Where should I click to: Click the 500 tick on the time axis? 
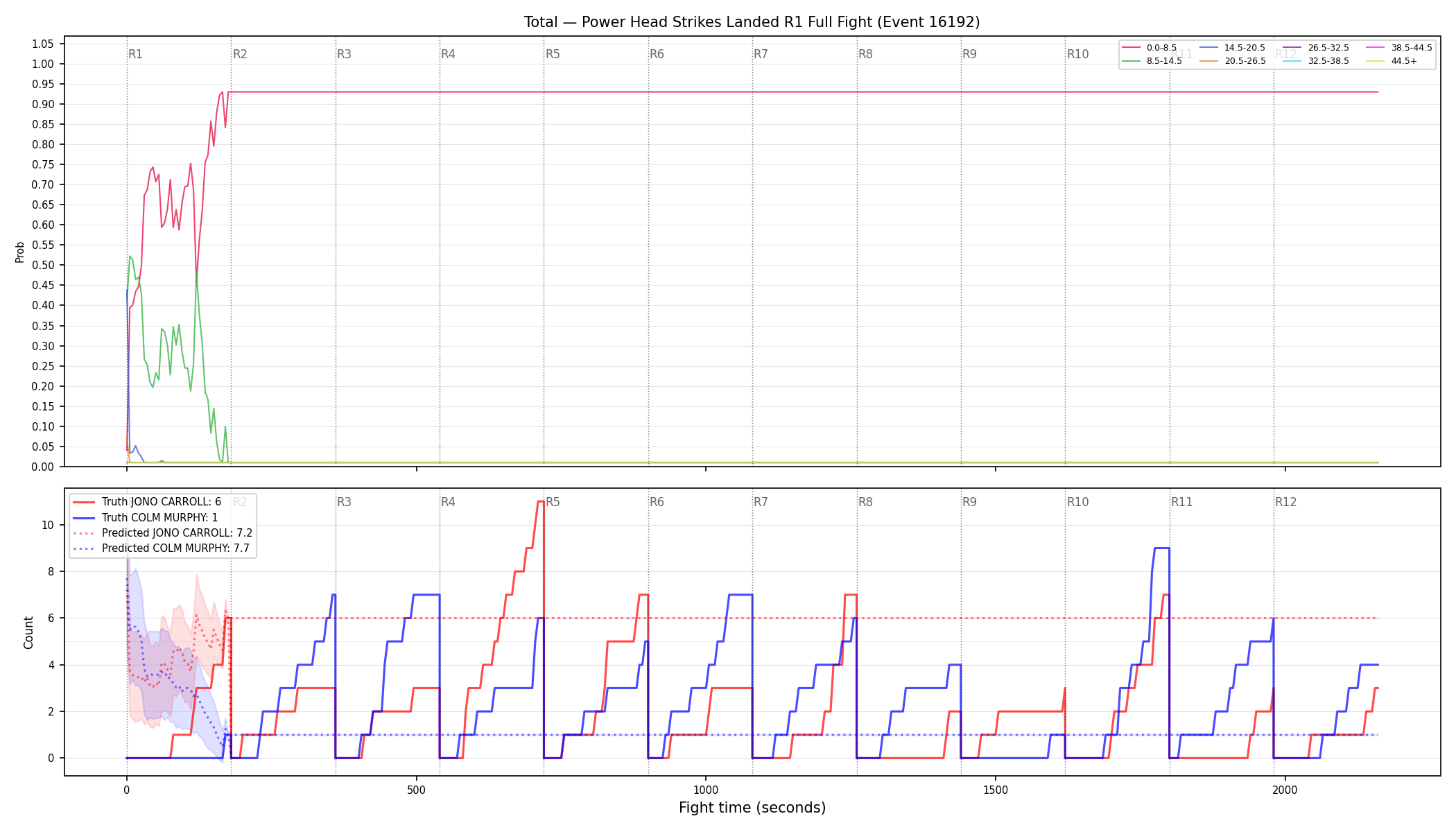click(416, 790)
